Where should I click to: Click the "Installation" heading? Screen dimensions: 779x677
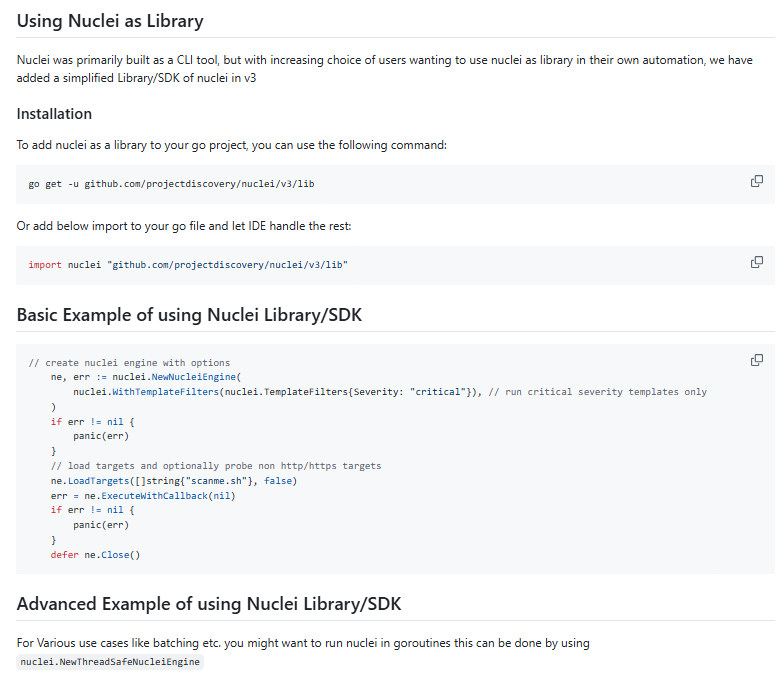pos(54,114)
